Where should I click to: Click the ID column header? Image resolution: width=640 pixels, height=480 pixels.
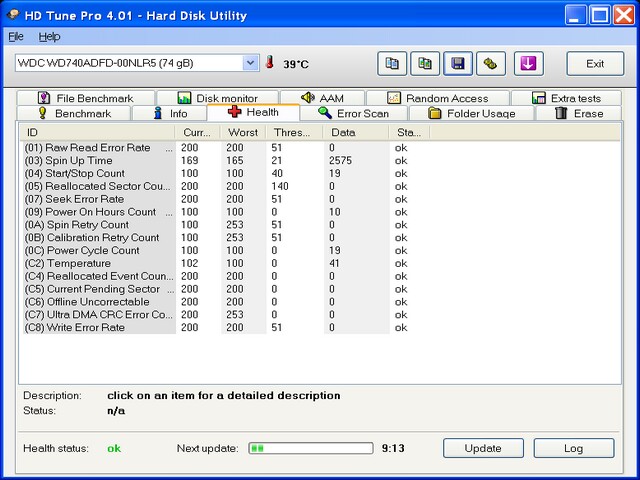(98, 133)
